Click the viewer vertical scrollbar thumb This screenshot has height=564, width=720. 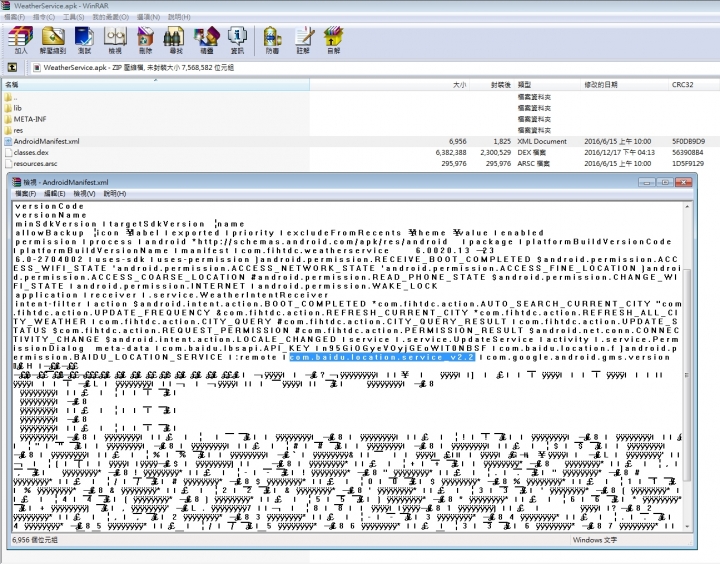point(687,375)
